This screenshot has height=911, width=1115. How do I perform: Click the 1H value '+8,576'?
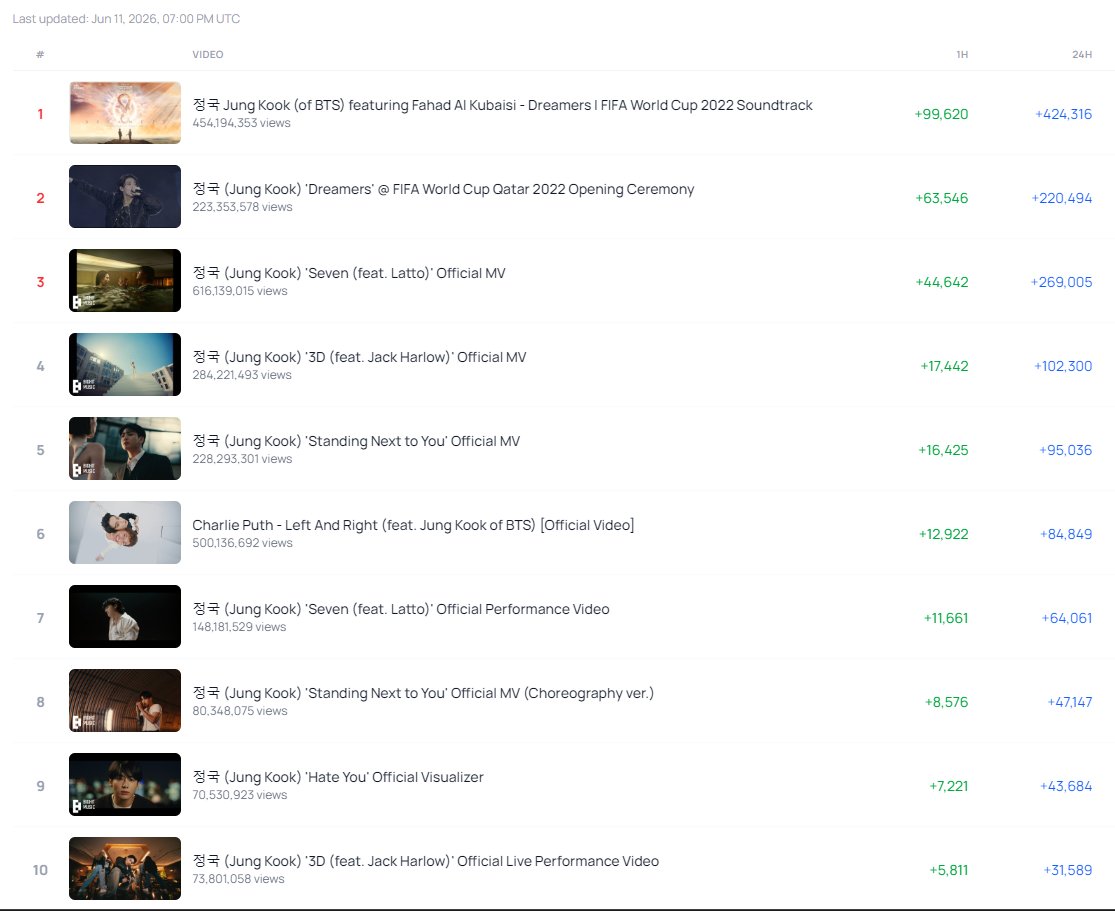(x=946, y=701)
